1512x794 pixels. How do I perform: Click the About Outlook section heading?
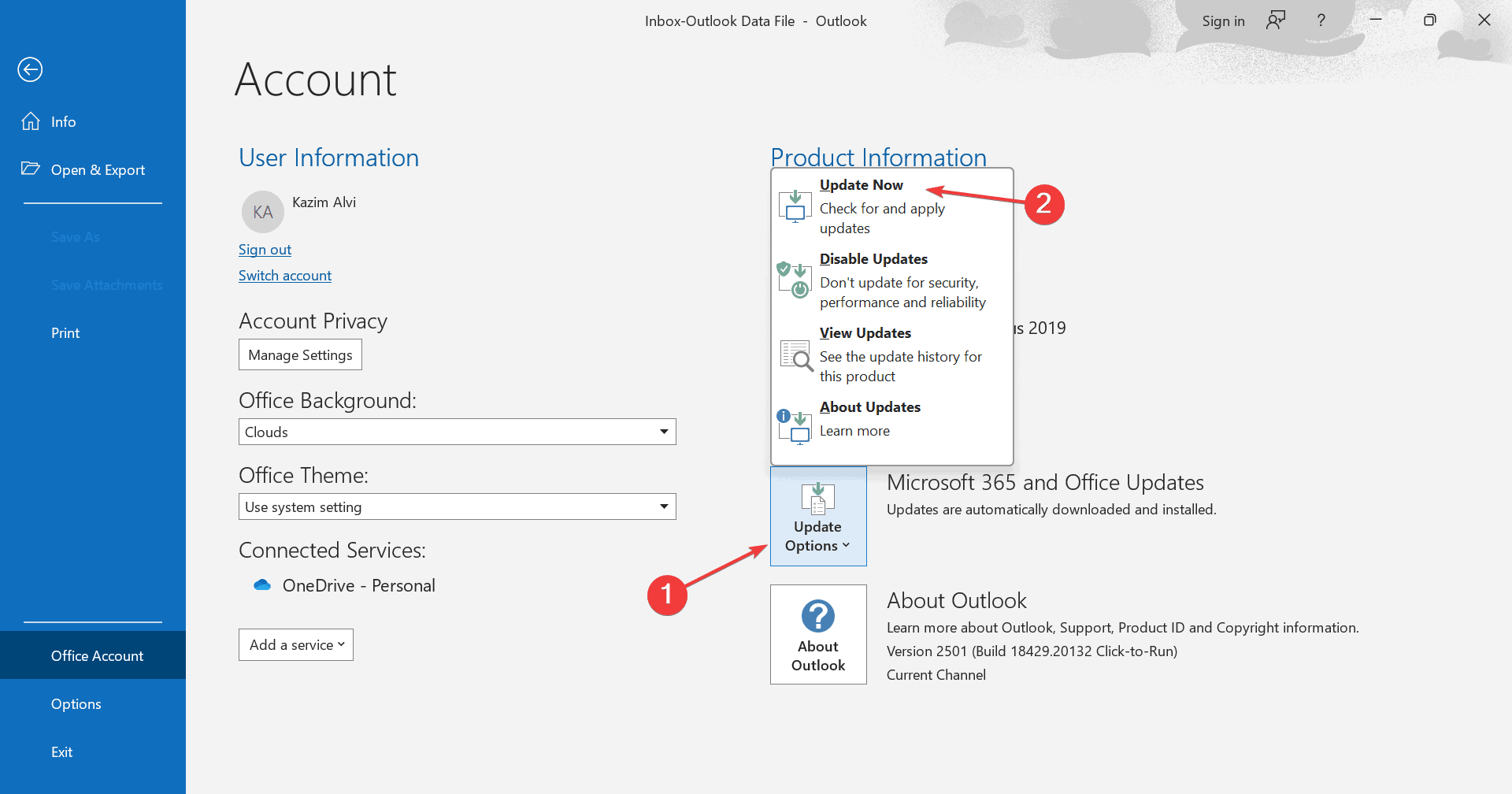point(956,600)
